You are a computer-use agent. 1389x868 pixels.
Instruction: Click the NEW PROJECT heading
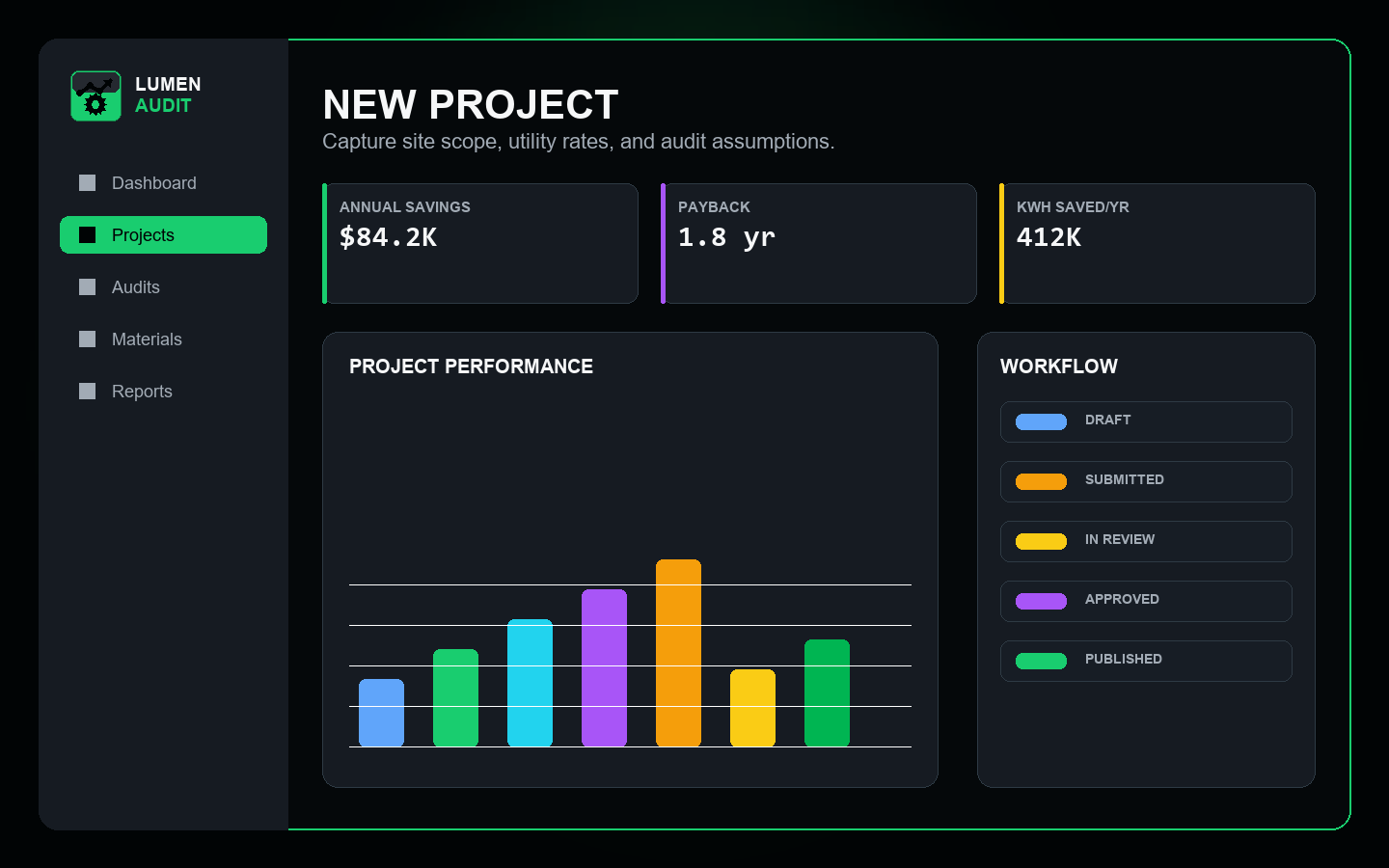(x=471, y=104)
